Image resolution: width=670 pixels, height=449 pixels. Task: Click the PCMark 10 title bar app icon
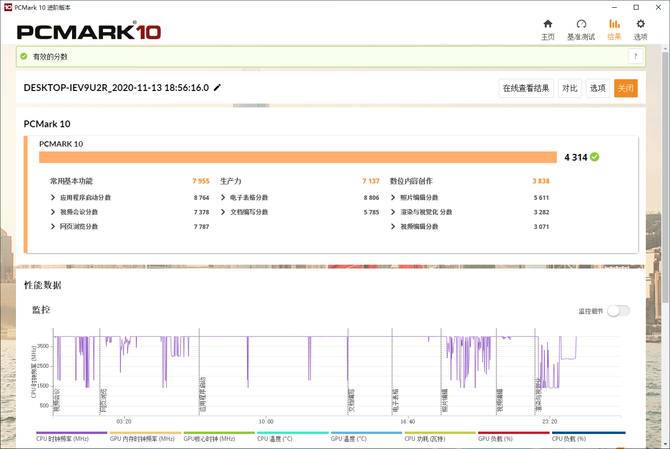point(8,7)
